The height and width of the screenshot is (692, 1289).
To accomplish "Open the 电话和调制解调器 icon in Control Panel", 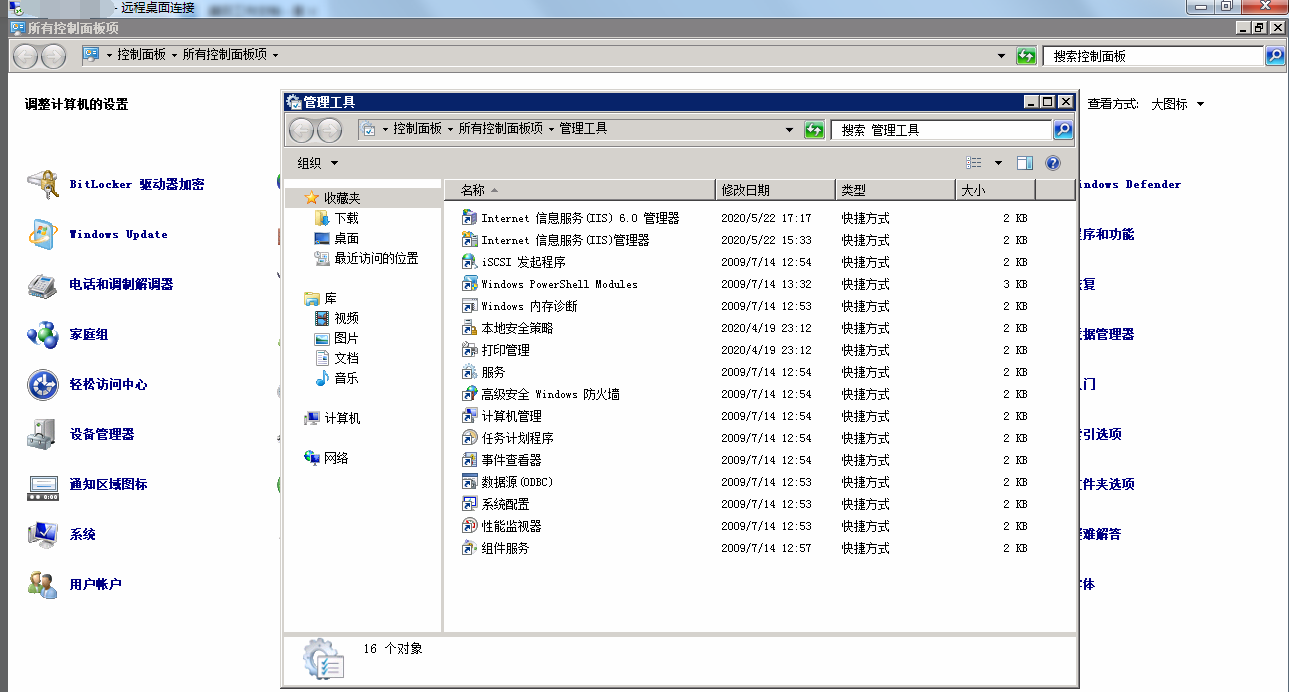I will [43, 284].
